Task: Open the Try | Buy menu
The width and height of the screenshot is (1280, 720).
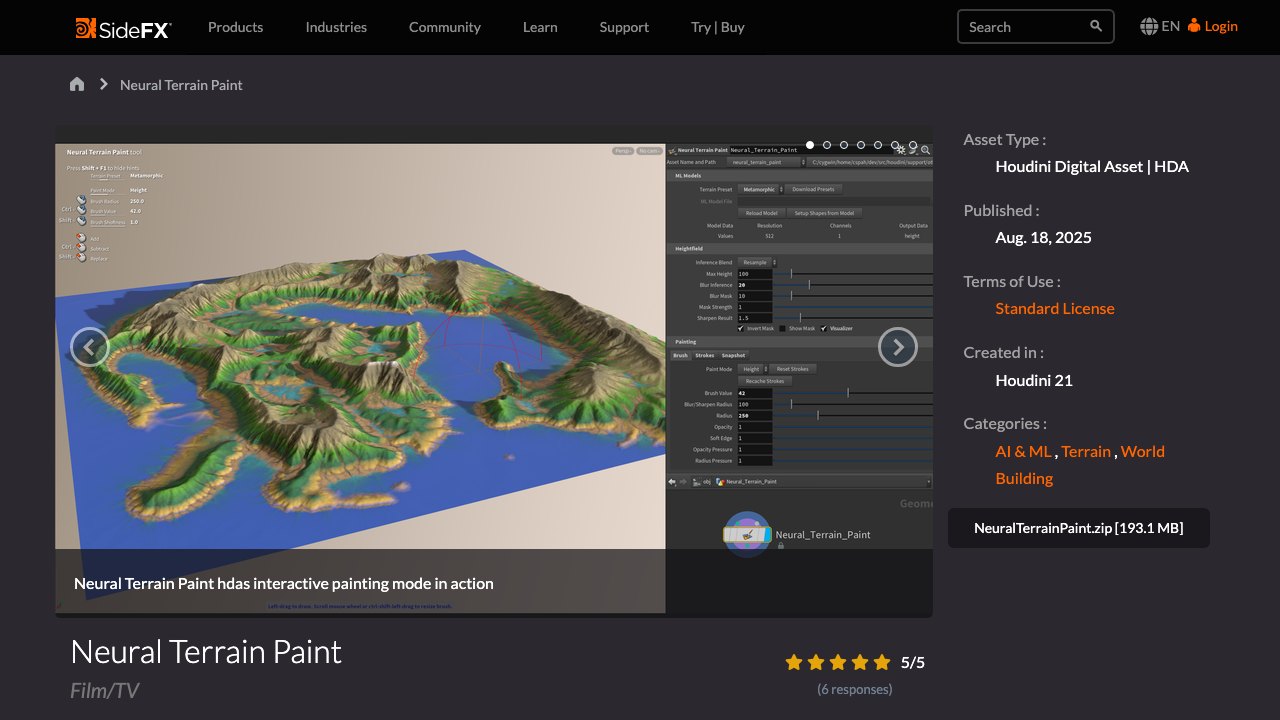Action: [x=718, y=27]
